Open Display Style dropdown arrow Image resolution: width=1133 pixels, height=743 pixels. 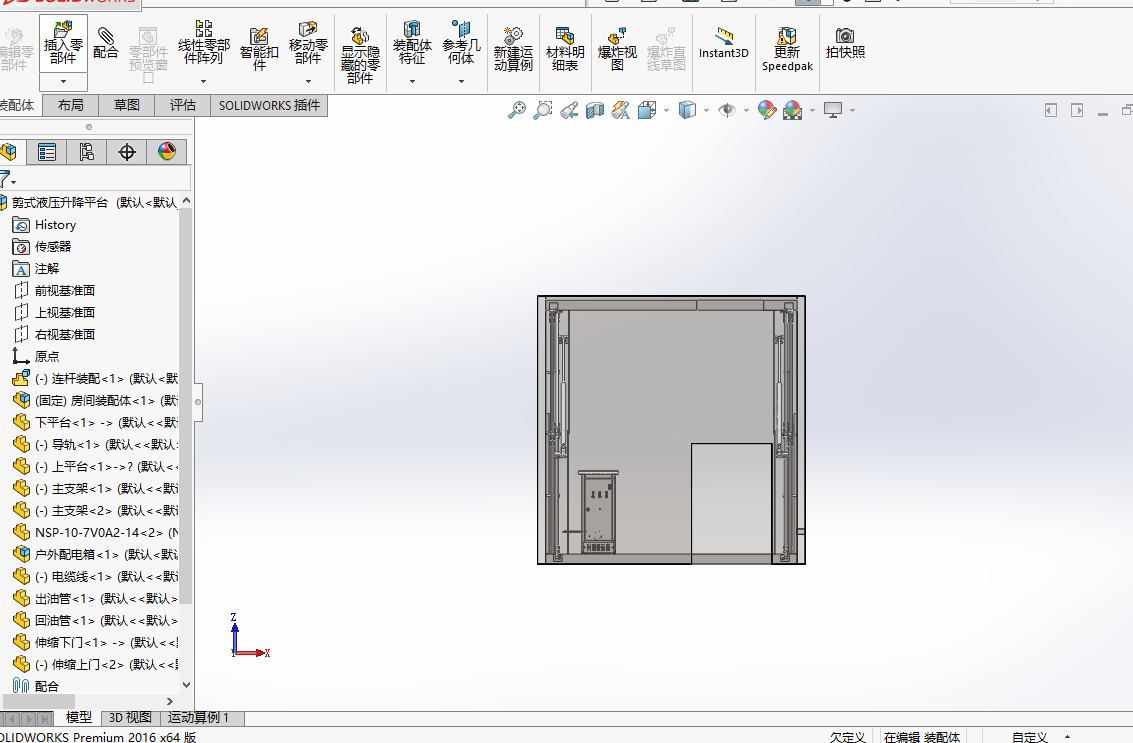(706, 111)
